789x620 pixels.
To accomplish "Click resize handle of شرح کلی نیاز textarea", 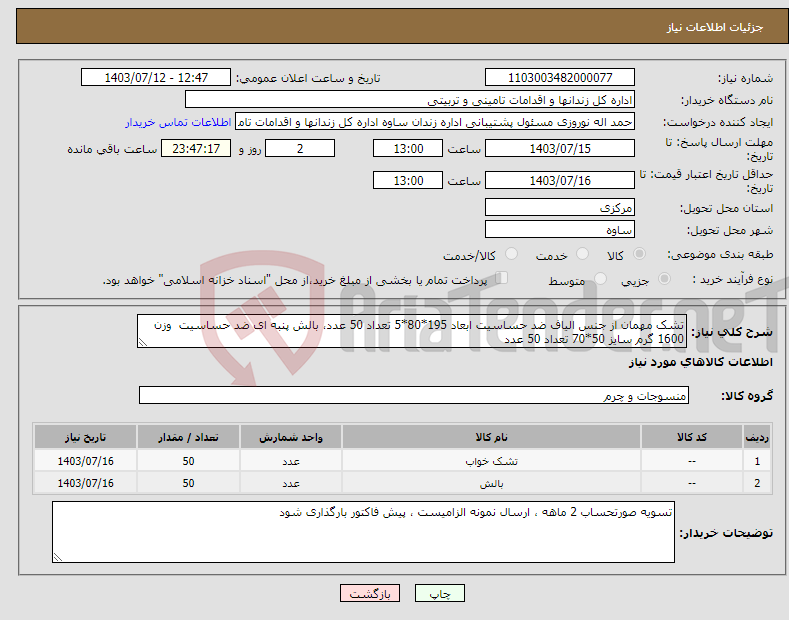I will [143, 343].
